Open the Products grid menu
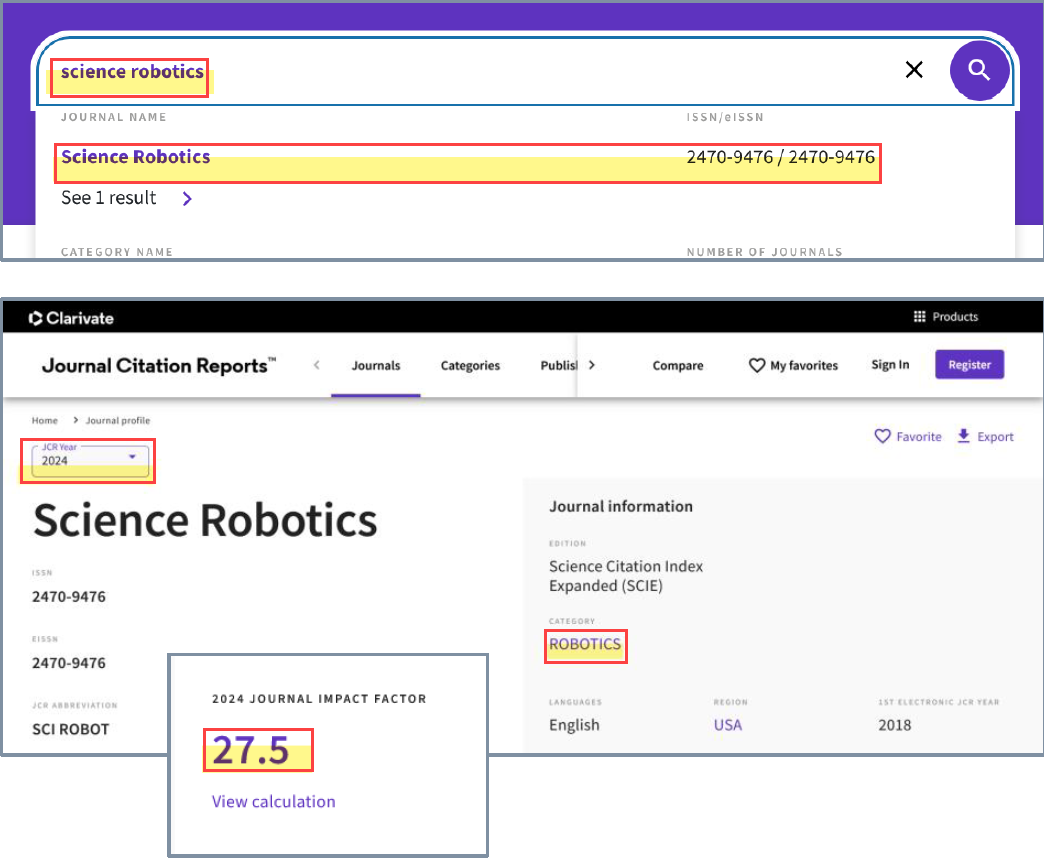The height and width of the screenshot is (859, 1044). (920, 317)
